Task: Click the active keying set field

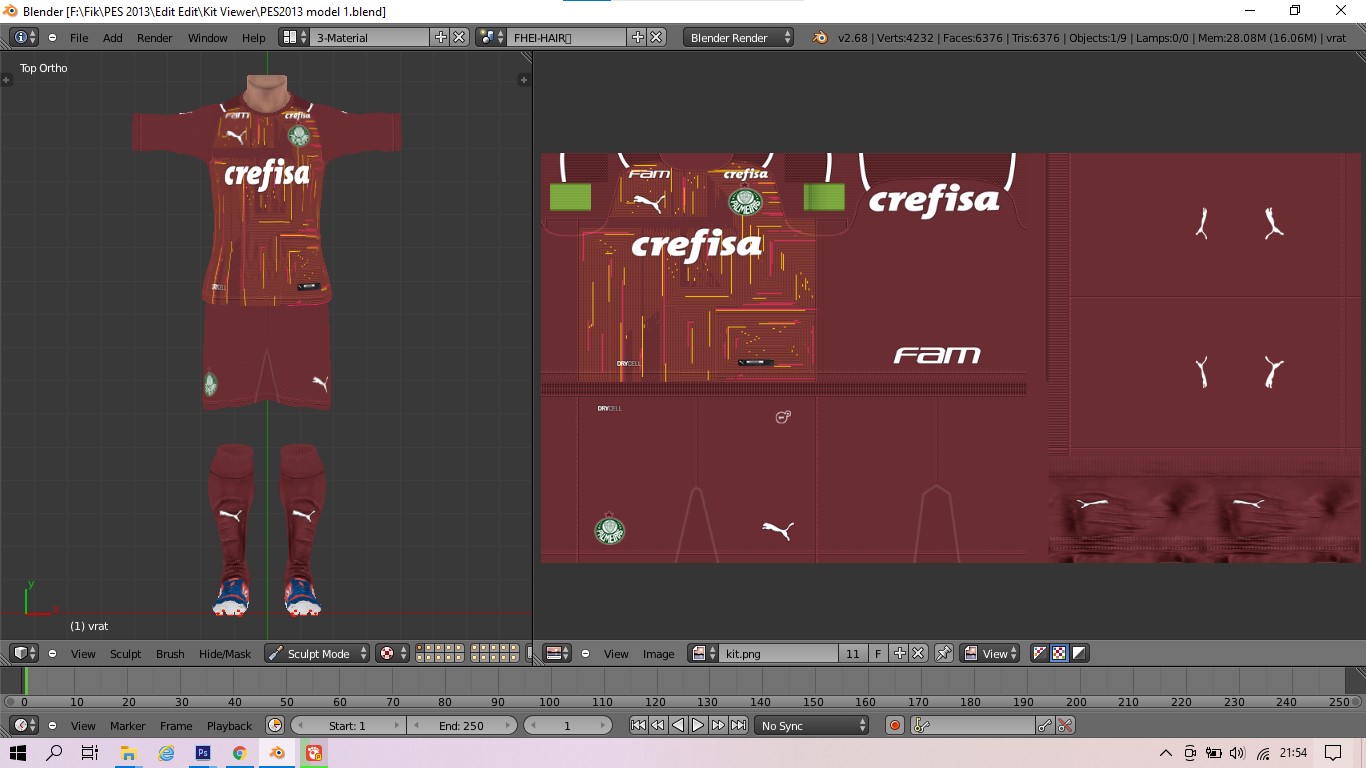Action: click(x=972, y=725)
